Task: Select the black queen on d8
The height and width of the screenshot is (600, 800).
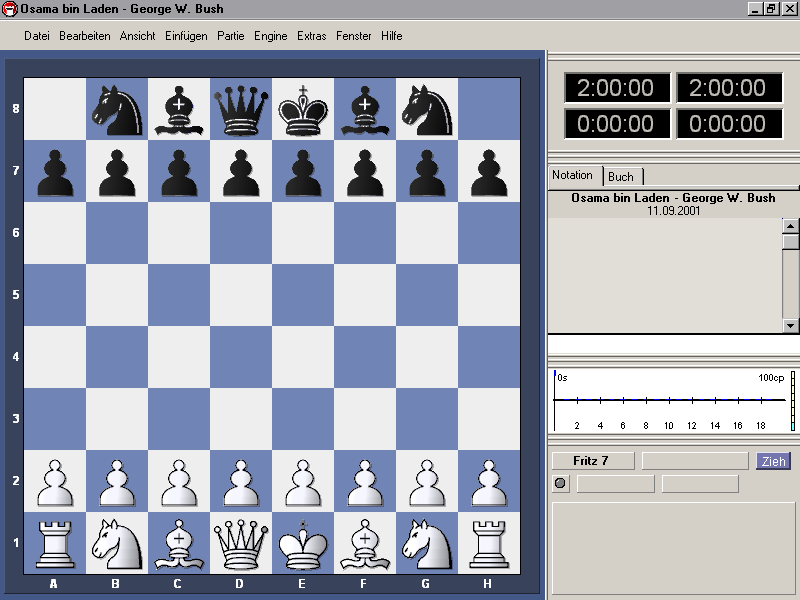Action: point(241,110)
